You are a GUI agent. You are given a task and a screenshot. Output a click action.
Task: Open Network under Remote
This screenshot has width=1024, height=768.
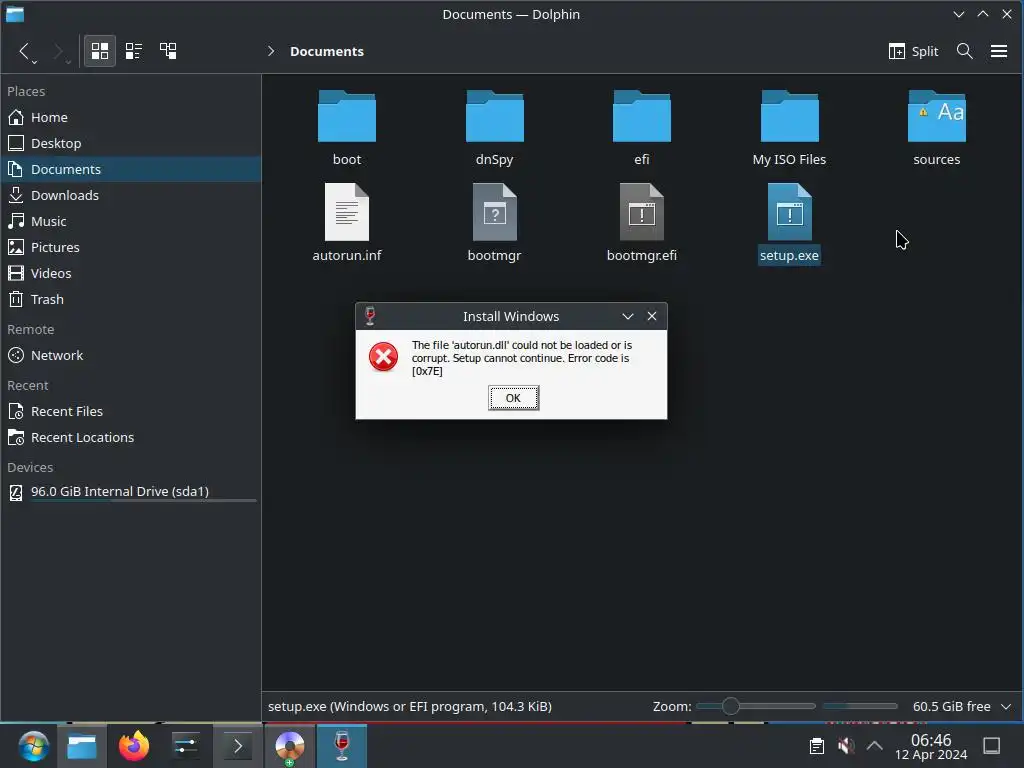click(x=131, y=355)
